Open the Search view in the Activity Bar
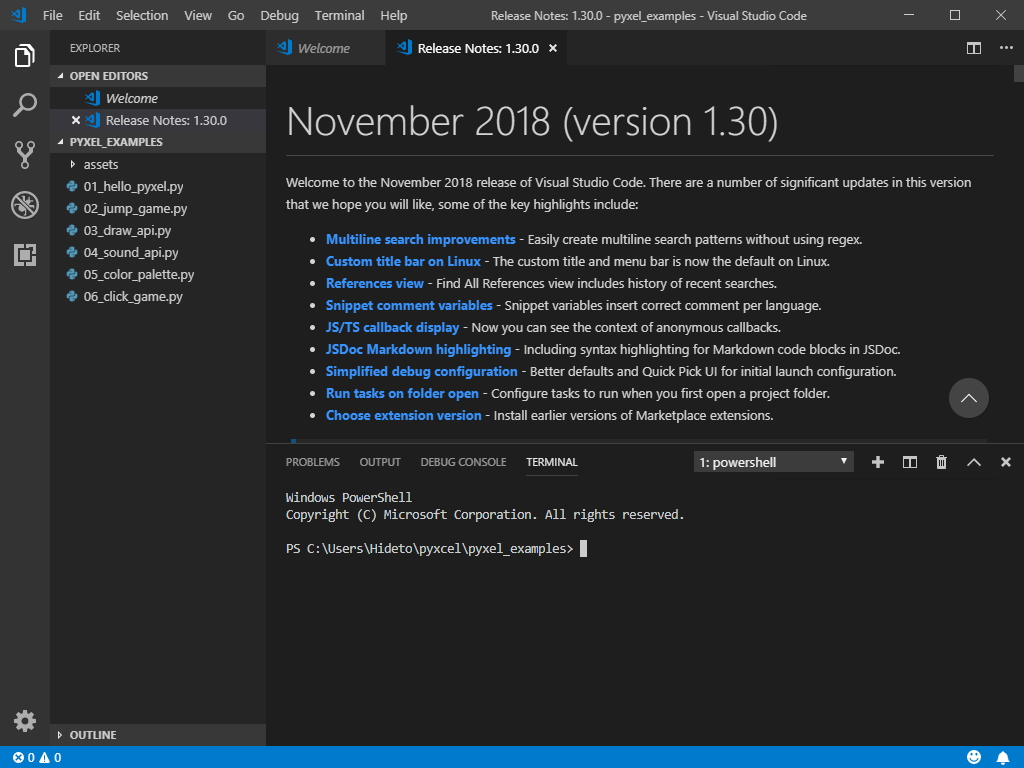 click(x=25, y=105)
